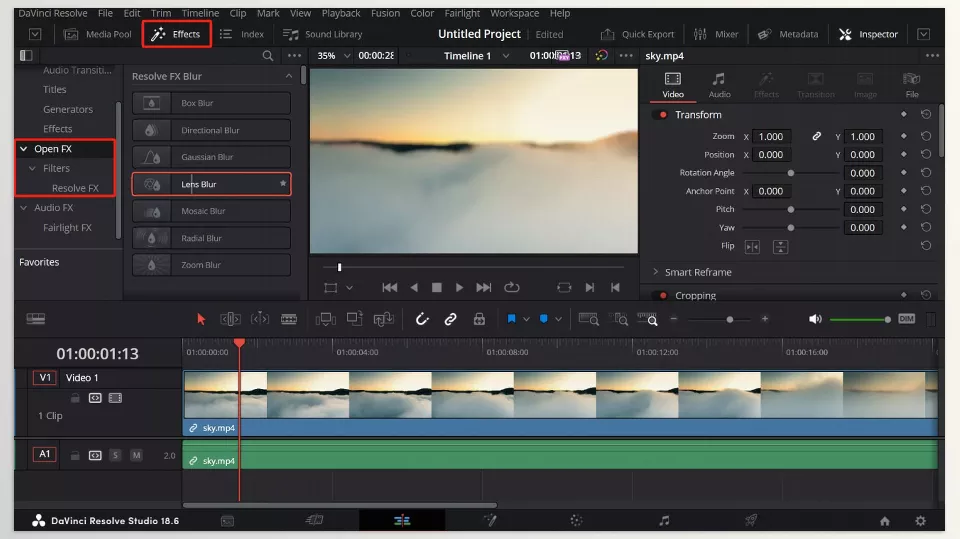The height and width of the screenshot is (539, 960).
Task: Toggle the Effects panel button
Action: click(x=176, y=34)
